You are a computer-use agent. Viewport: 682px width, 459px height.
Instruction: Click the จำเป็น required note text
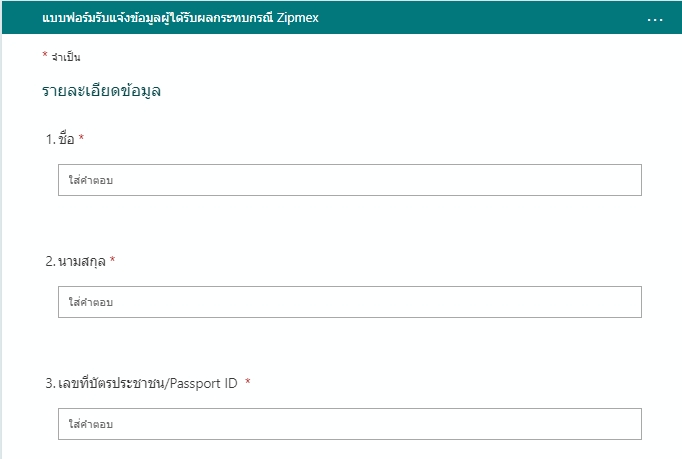(x=66, y=57)
